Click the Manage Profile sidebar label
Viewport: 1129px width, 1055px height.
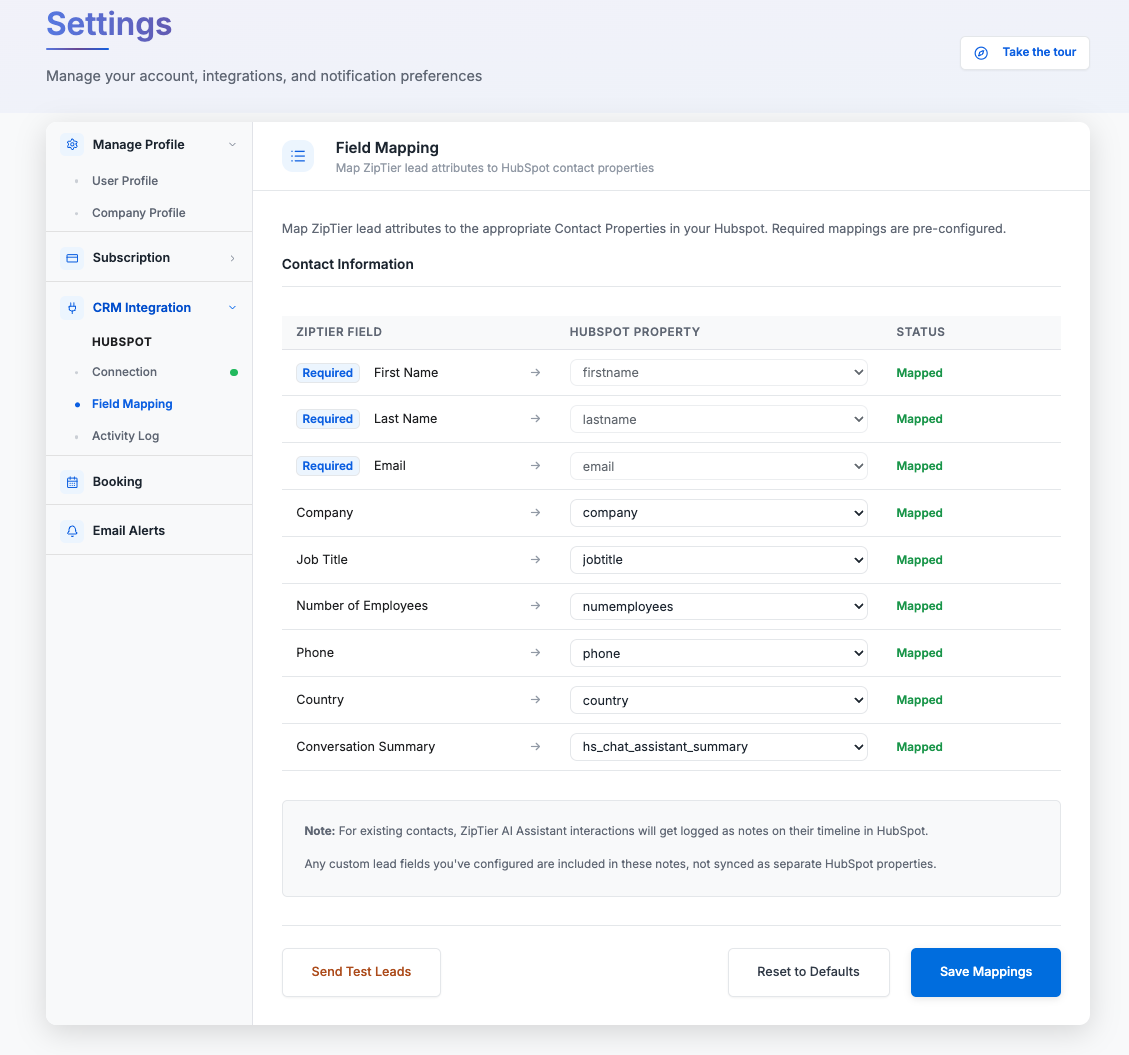[x=138, y=145]
